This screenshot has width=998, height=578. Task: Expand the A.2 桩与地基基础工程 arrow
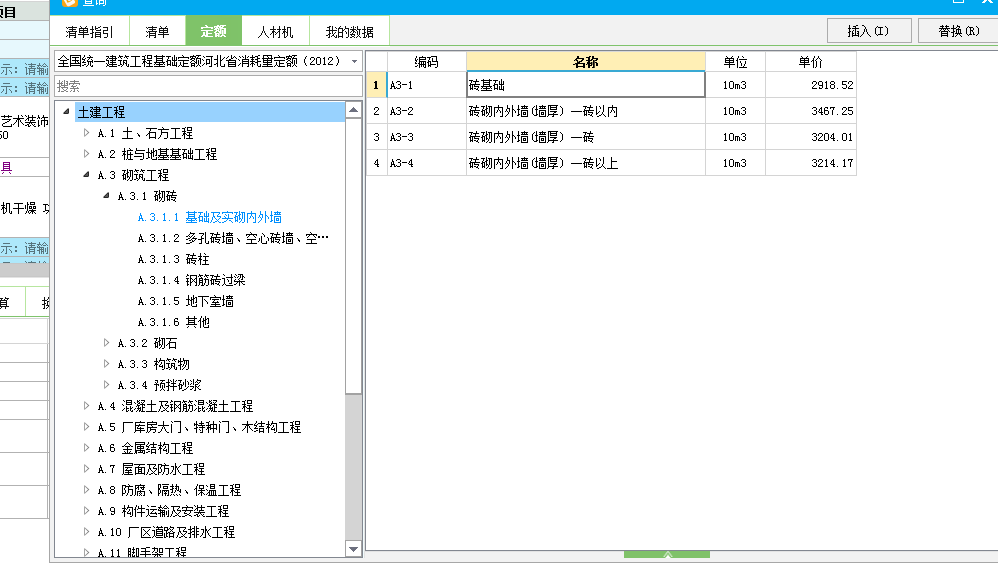point(87,153)
